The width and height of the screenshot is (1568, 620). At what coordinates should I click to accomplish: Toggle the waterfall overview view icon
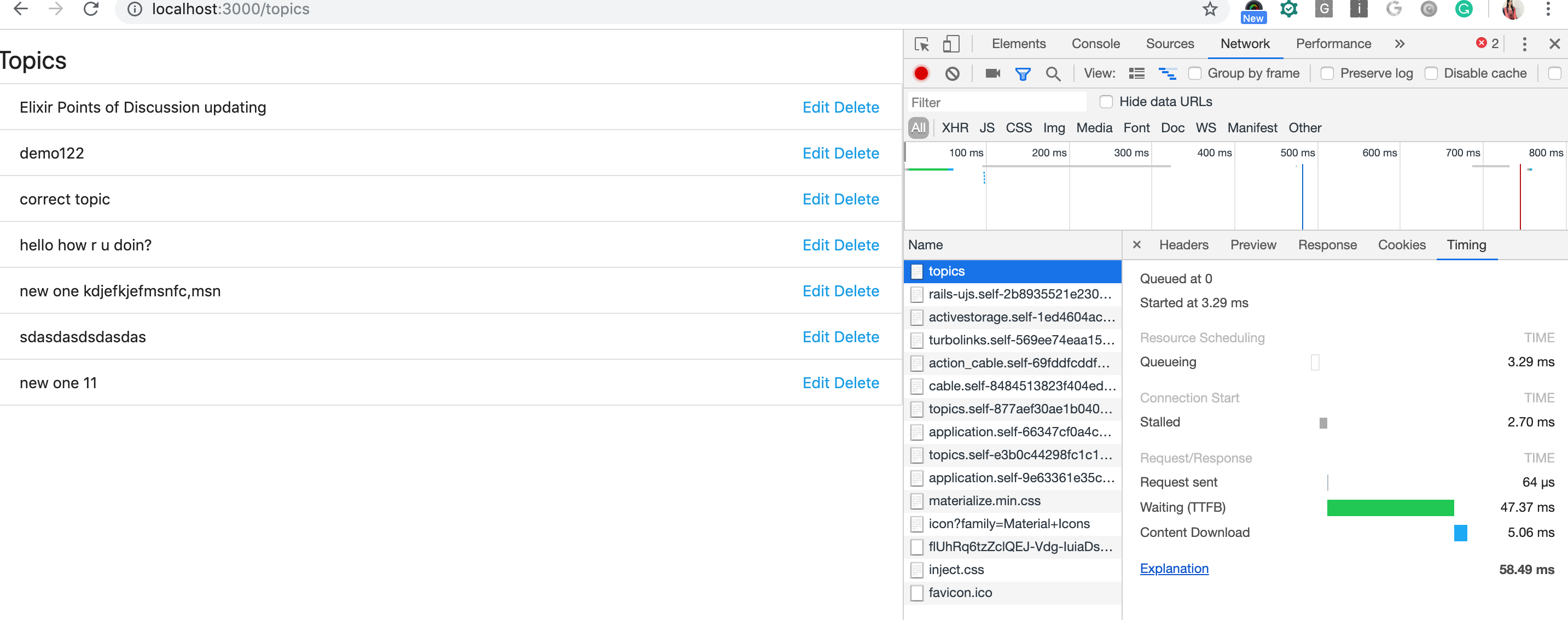[x=1167, y=74]
